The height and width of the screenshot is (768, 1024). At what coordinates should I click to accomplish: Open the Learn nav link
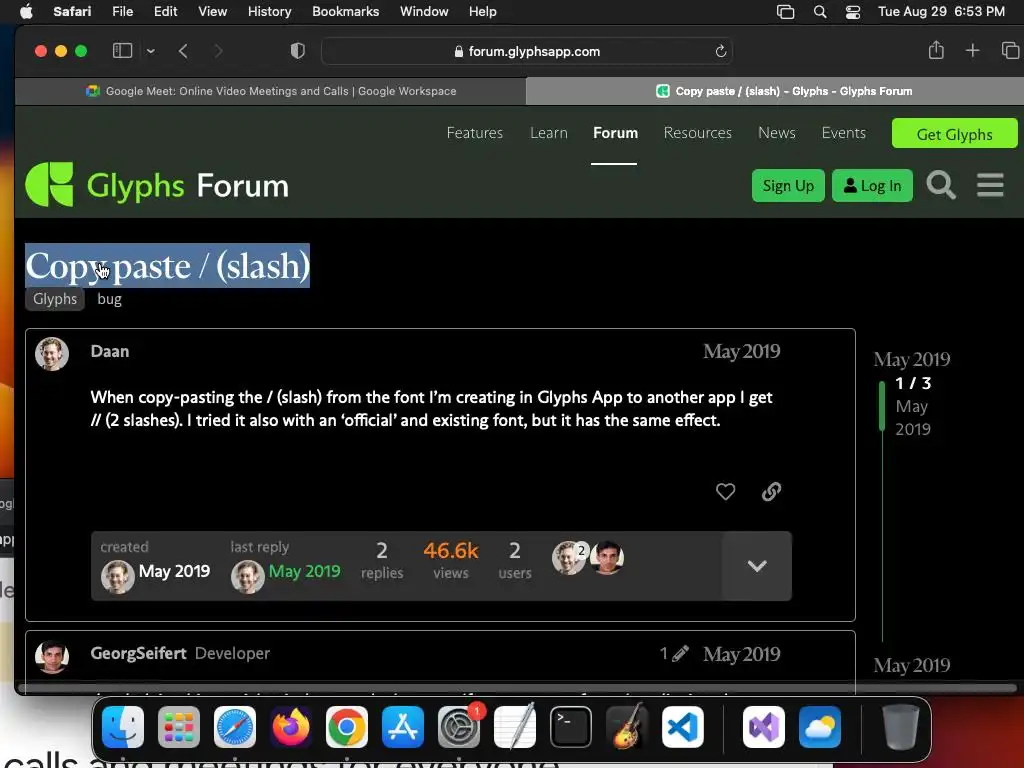point(549,133)
